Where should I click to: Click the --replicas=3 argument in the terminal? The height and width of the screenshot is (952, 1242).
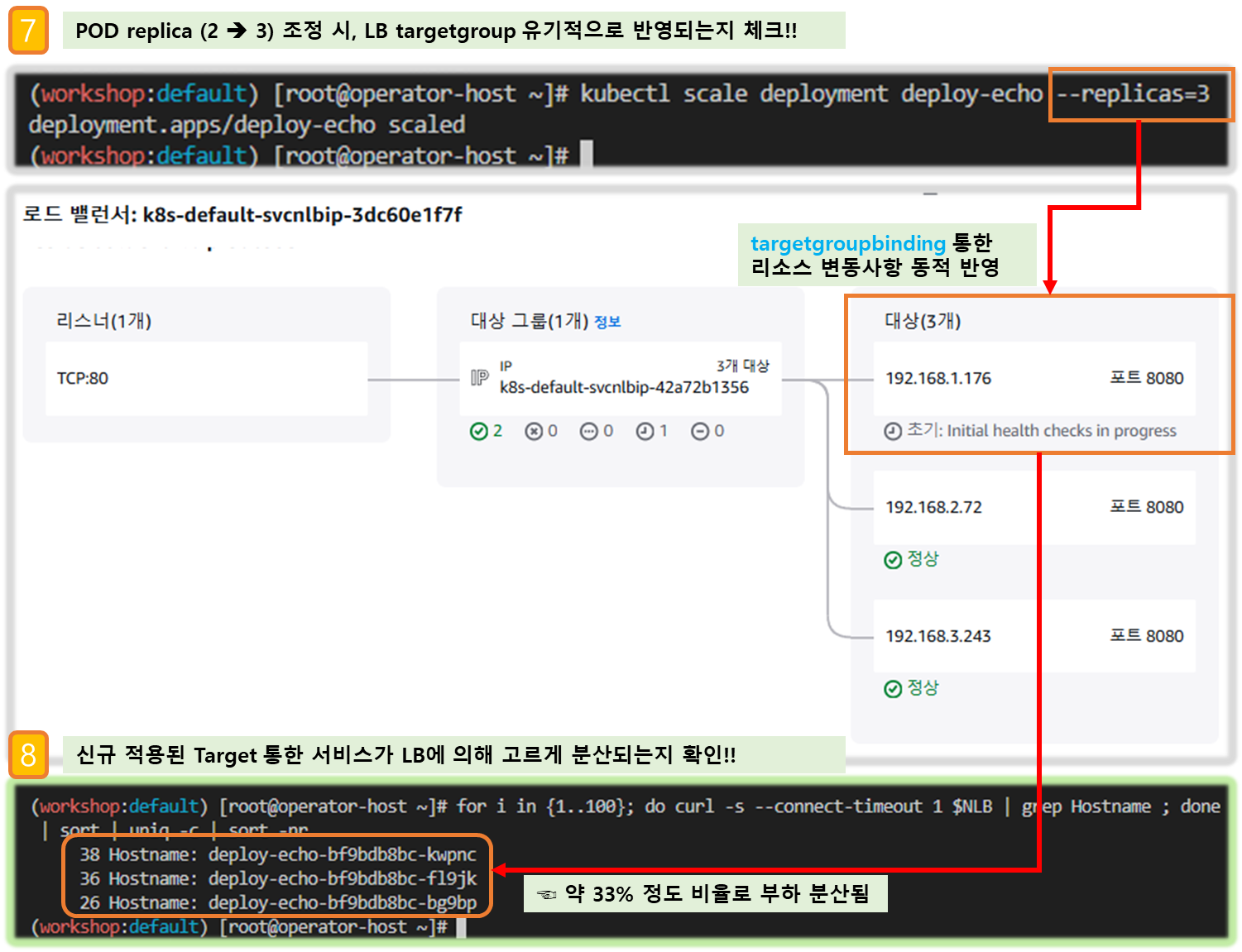[1133, 93]
